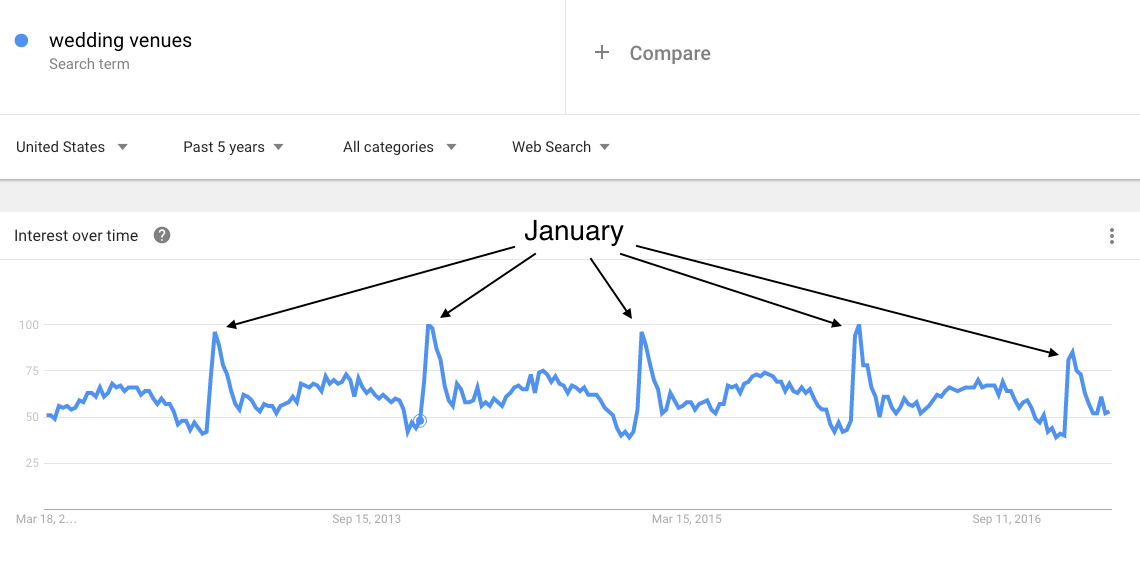Expand the Past 5 years time range

233,147
